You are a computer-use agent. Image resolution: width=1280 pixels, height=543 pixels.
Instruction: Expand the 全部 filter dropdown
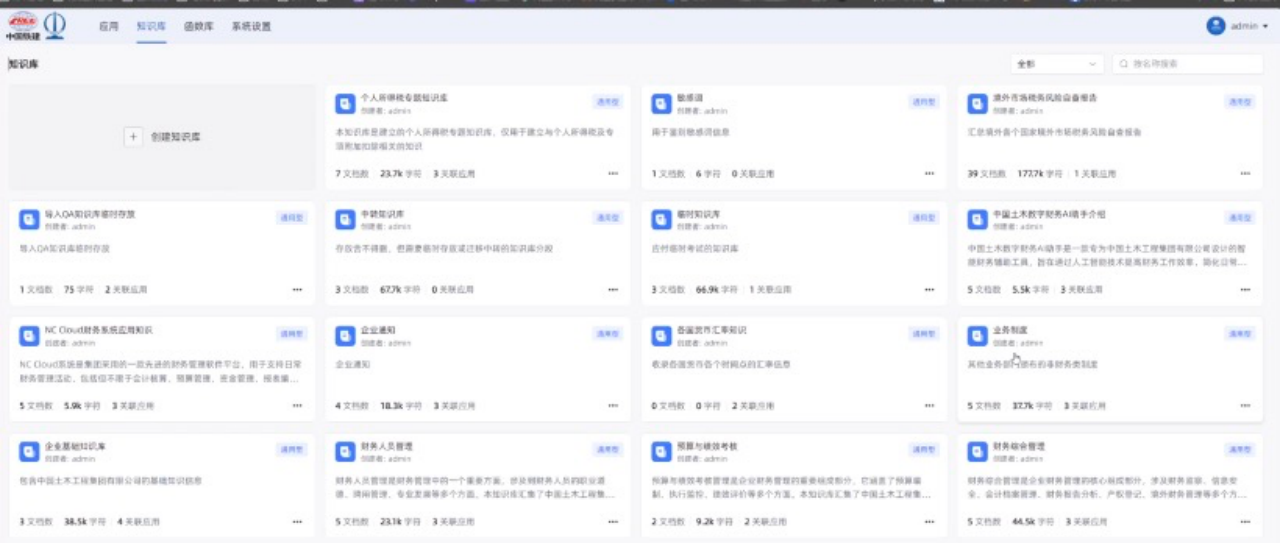click(1057, 64)
